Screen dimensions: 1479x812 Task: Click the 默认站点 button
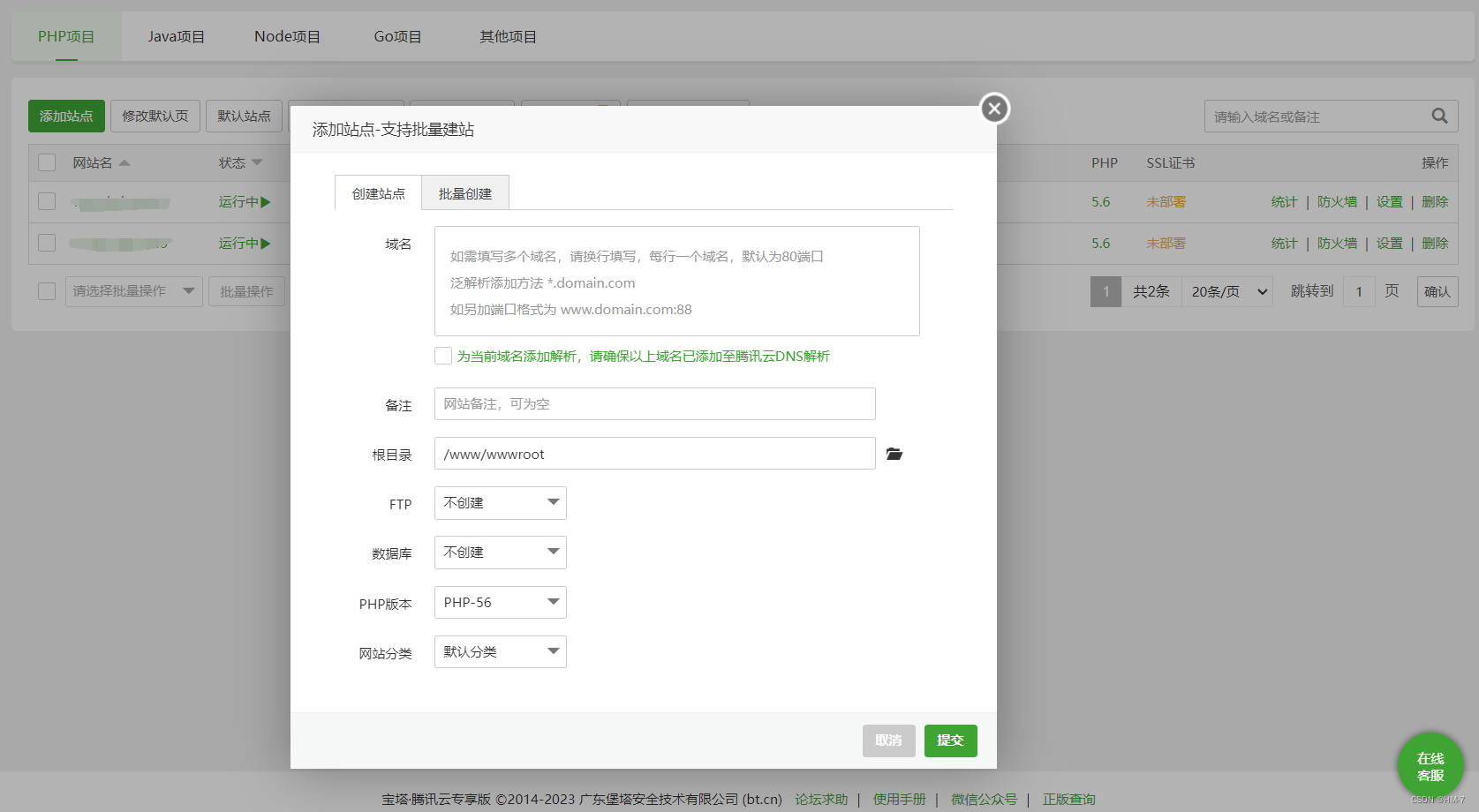[245, 116]
